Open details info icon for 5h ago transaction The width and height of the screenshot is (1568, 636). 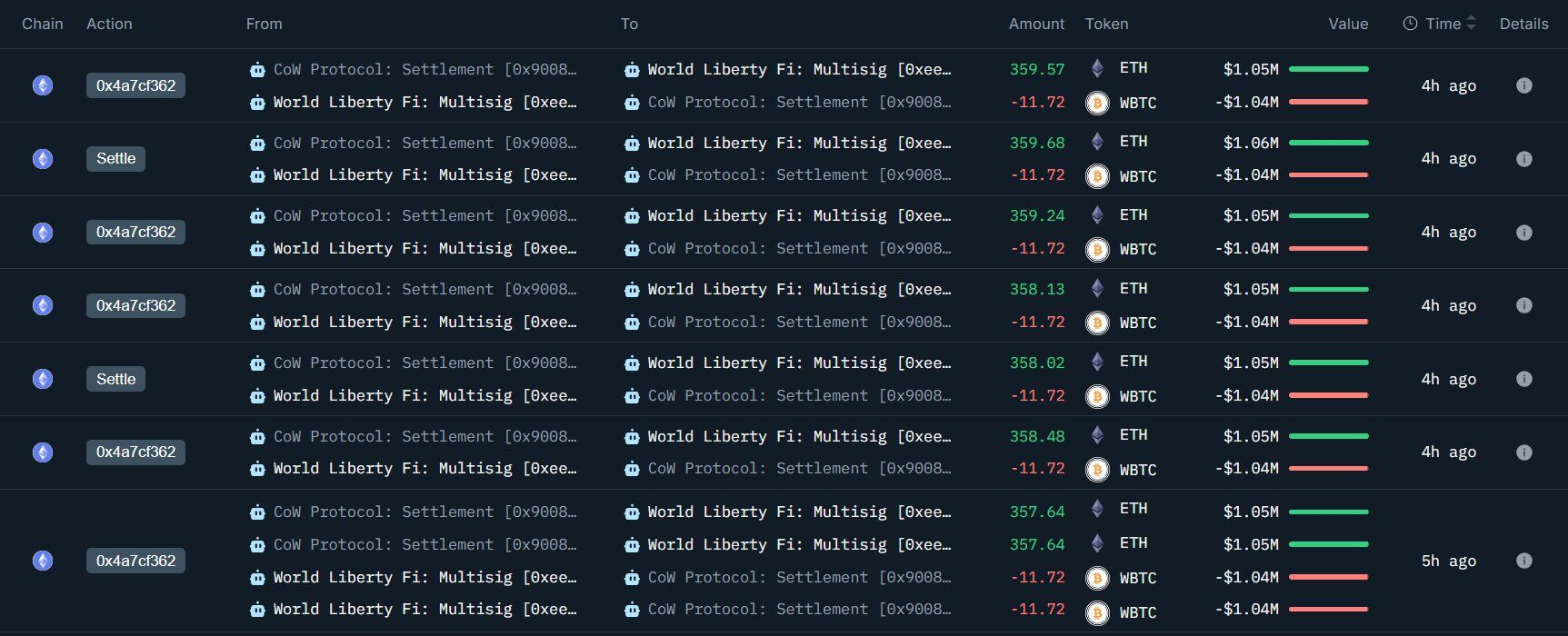coord(1524,561)
